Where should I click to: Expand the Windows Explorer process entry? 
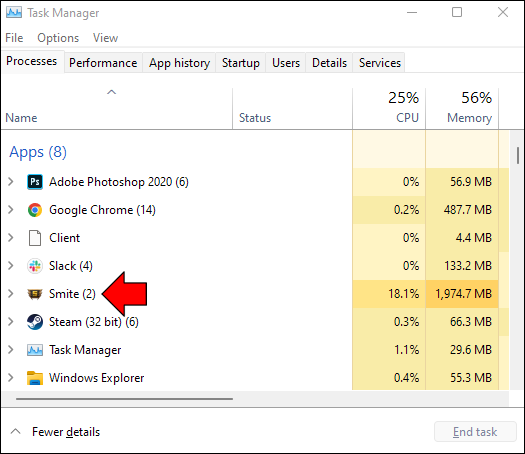pos(11,378)
